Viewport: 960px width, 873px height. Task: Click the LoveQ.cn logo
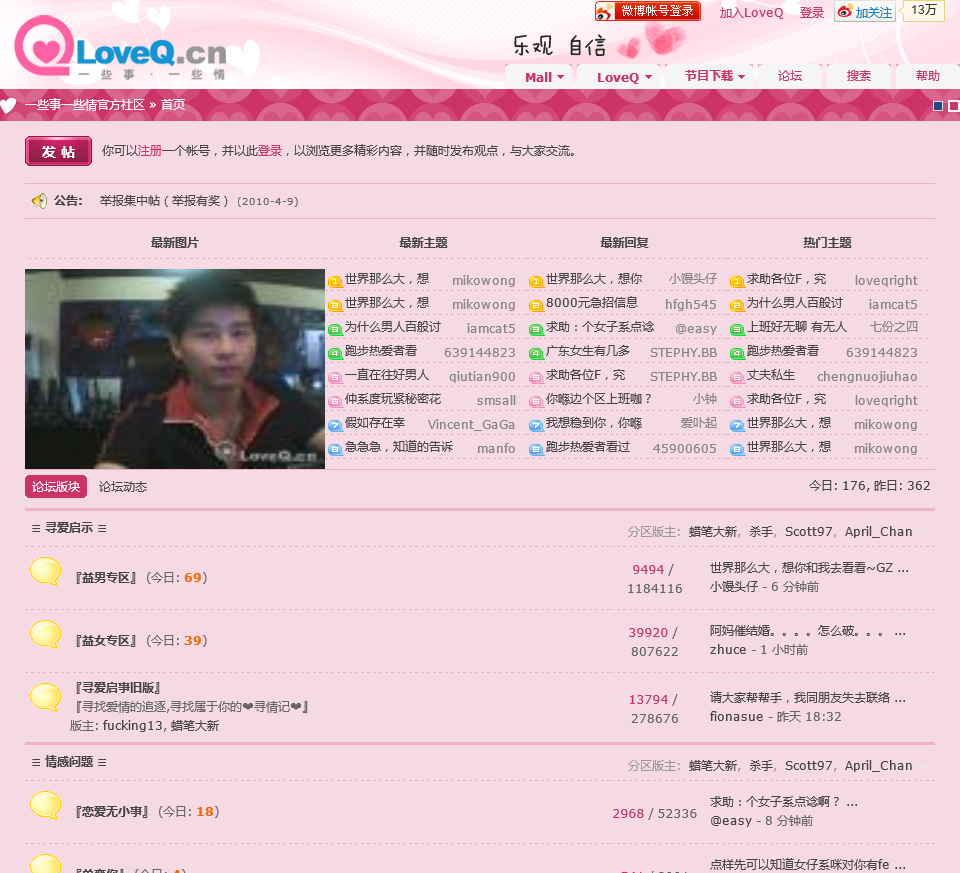[x=121, y=49]
